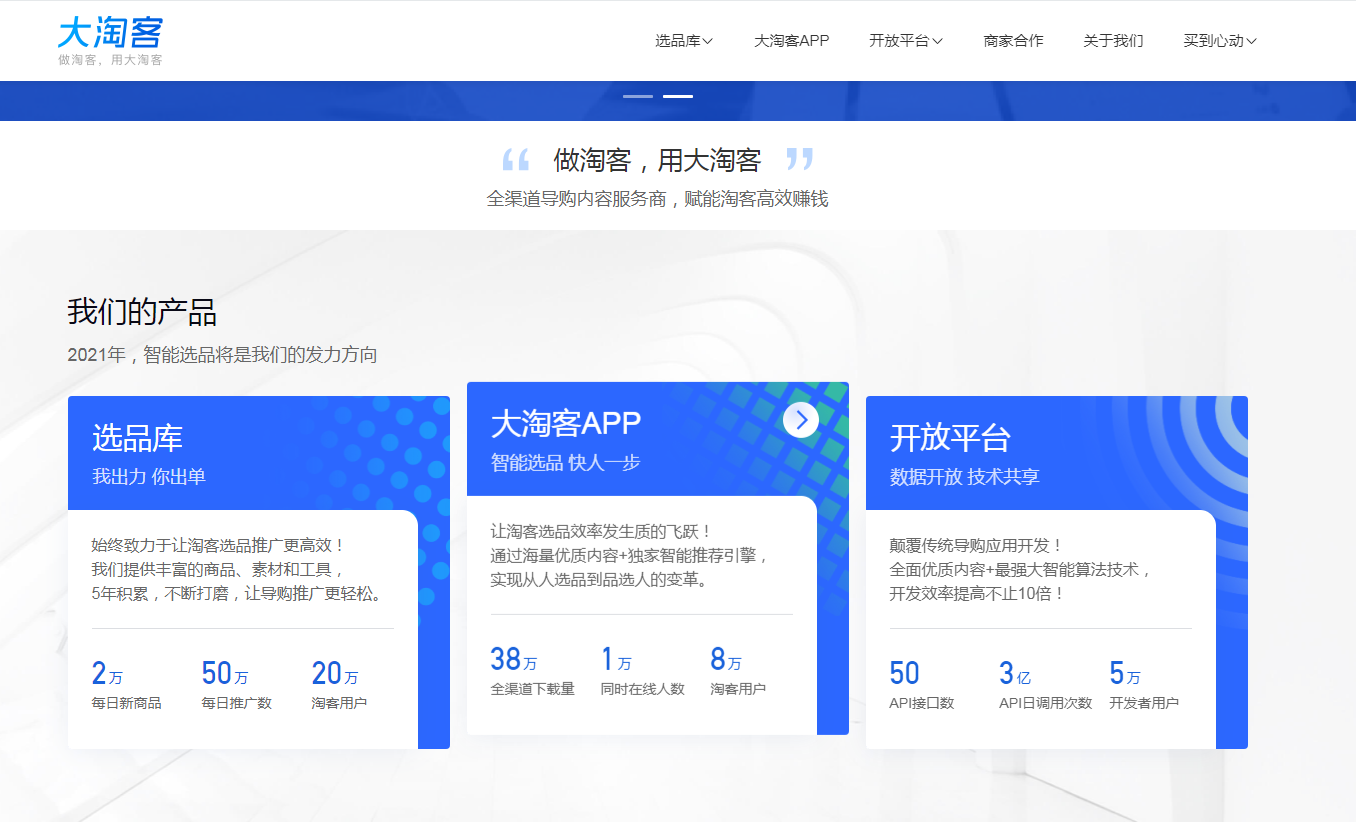This screenshot has height=827, width=1356.
Task: Click the 同时在线人数 statistic label
Action: click(642, 689)
